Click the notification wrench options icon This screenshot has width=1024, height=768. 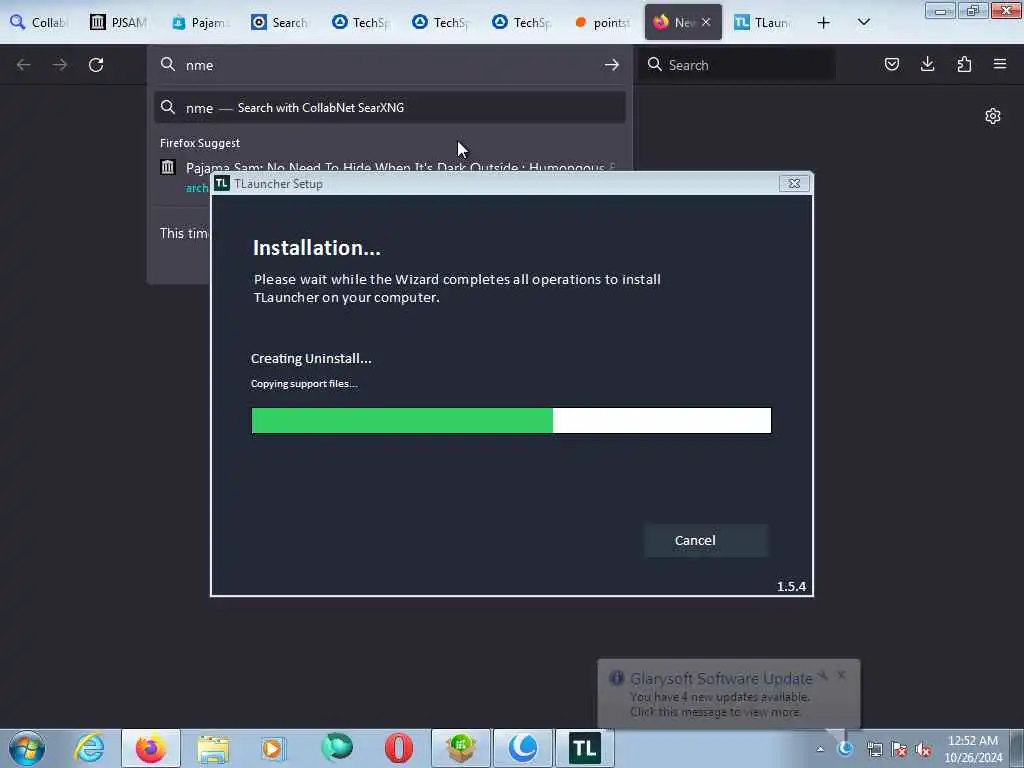(824, 675)
